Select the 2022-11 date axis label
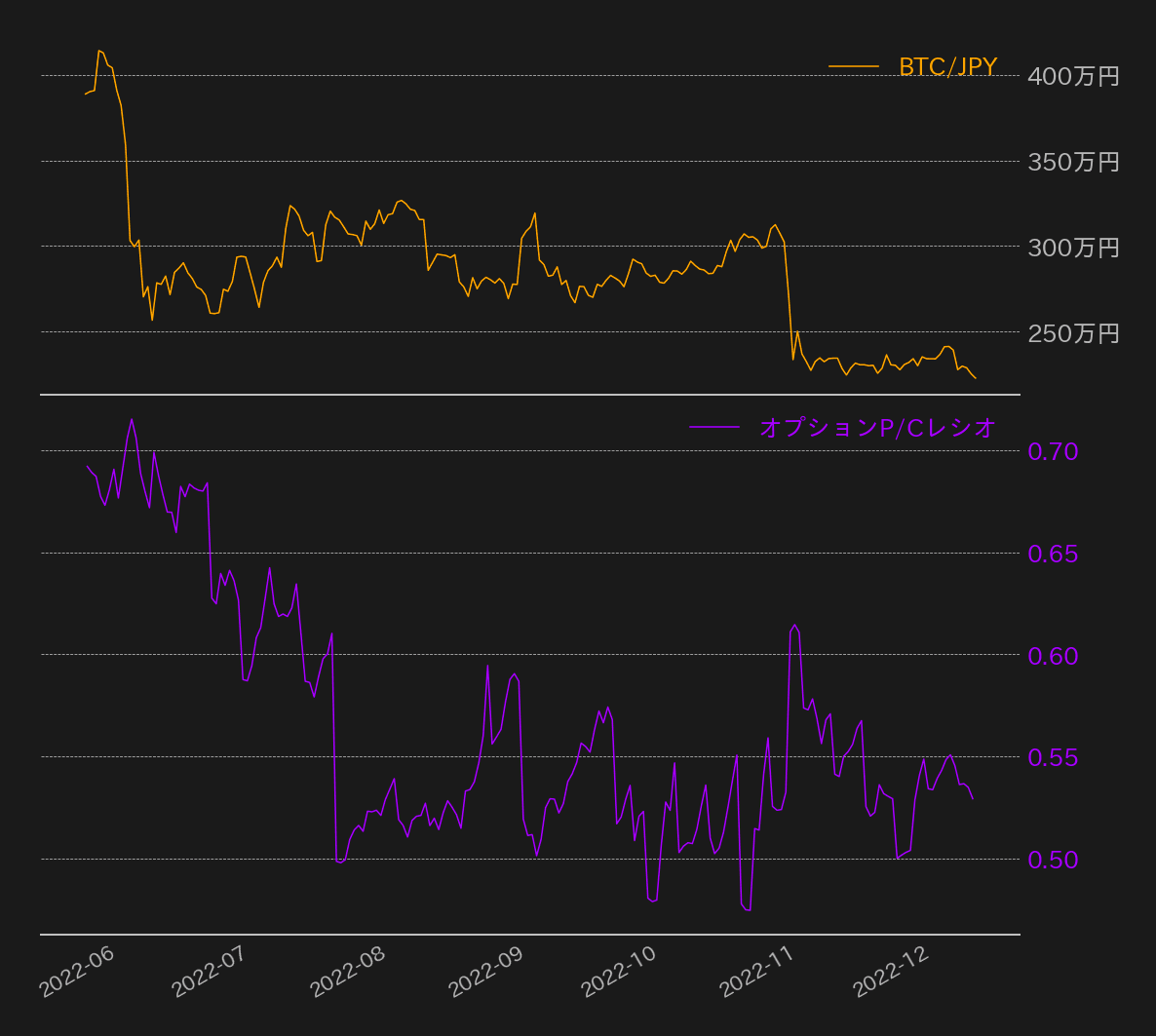This screenshot has height=1036, width=1156. click(758, 971)
